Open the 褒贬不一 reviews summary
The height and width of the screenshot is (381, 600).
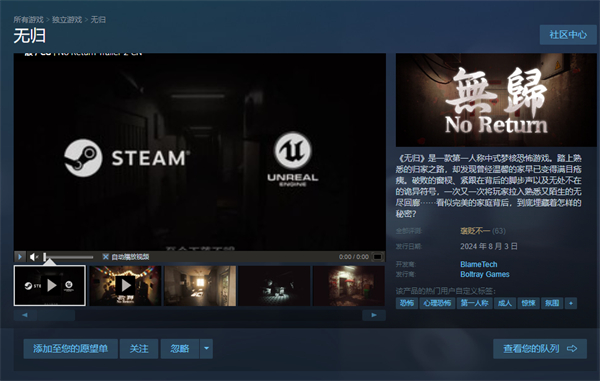475,231
